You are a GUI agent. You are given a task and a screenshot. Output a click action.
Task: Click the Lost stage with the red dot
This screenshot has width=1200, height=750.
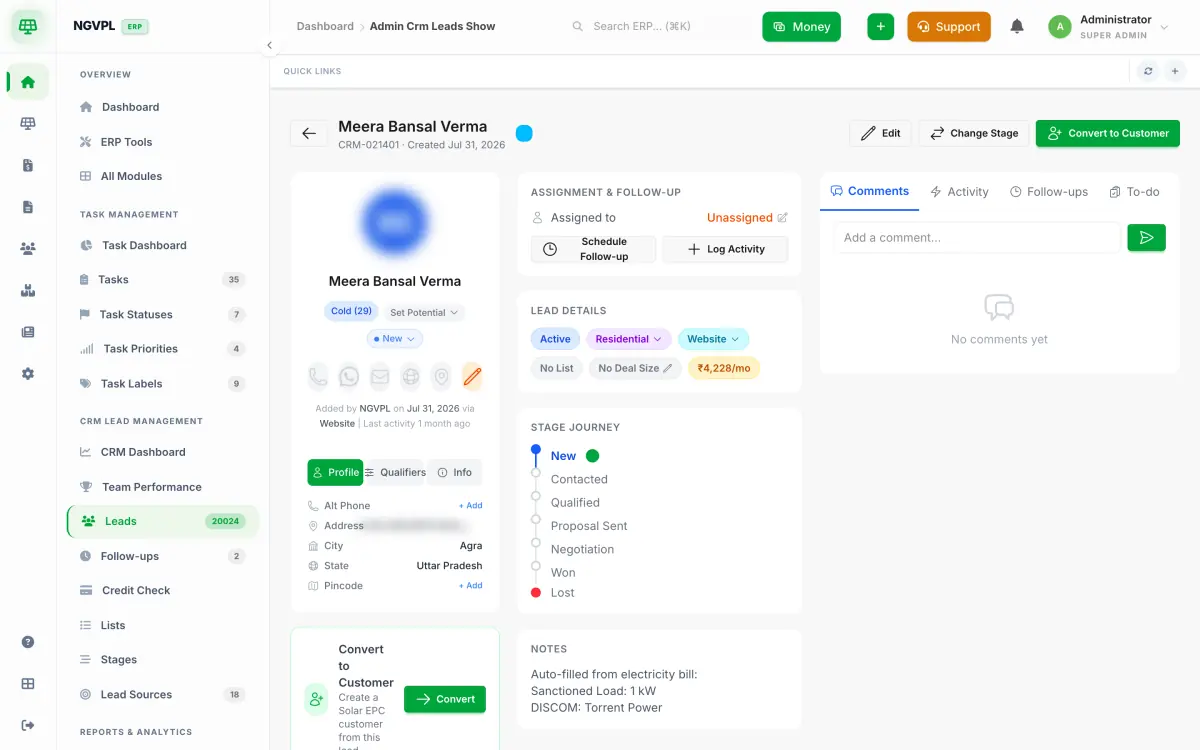click(562, 593)
